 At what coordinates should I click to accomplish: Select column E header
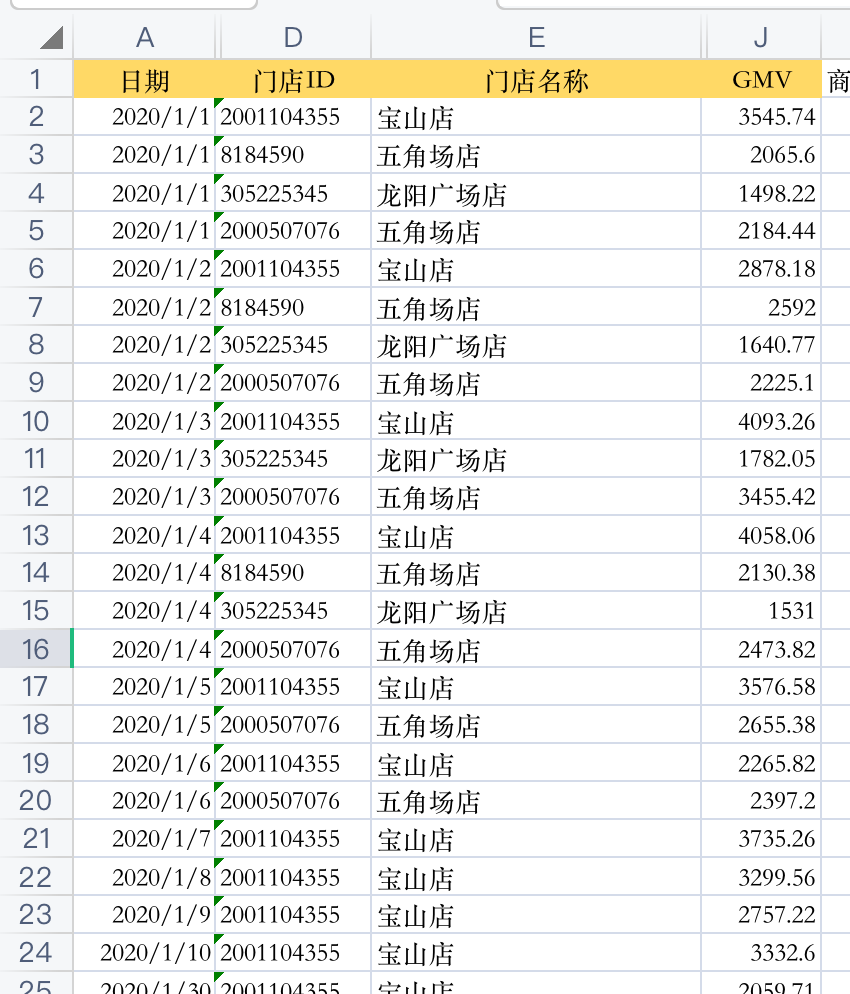(536, 37)
